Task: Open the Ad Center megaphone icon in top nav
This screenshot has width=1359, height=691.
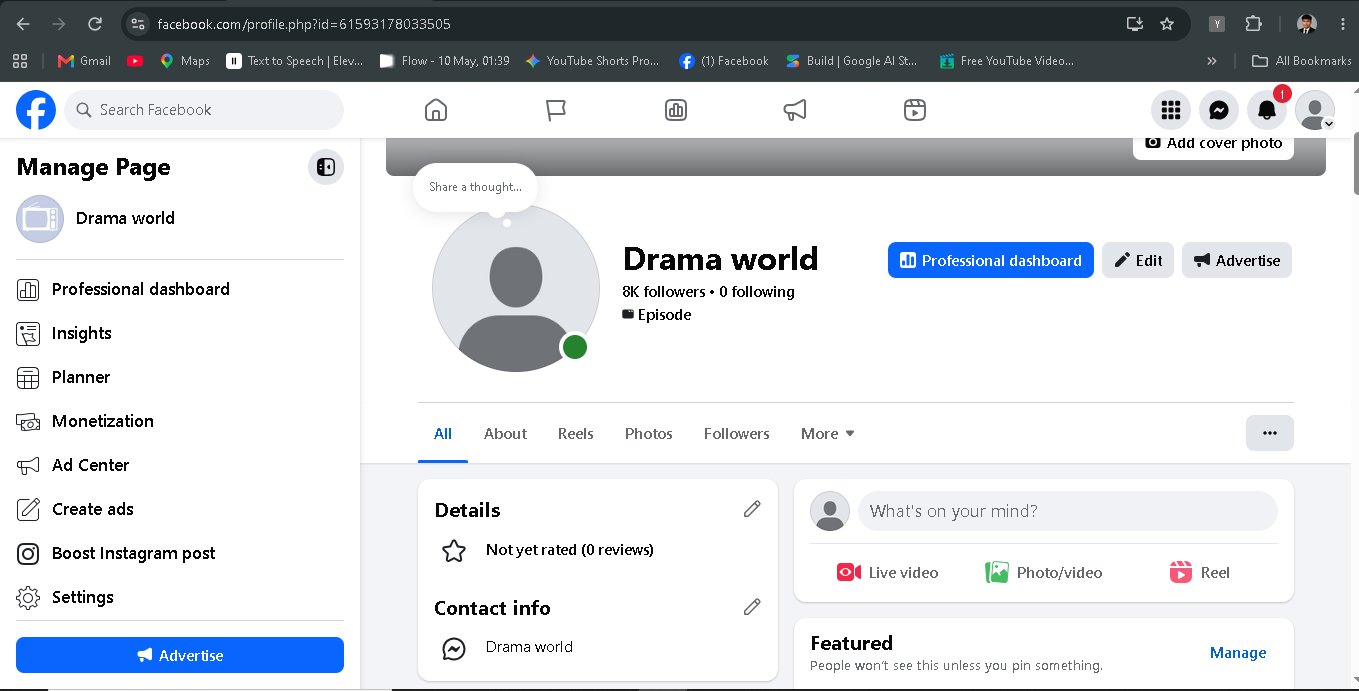Action: click(x=795, y=110)
